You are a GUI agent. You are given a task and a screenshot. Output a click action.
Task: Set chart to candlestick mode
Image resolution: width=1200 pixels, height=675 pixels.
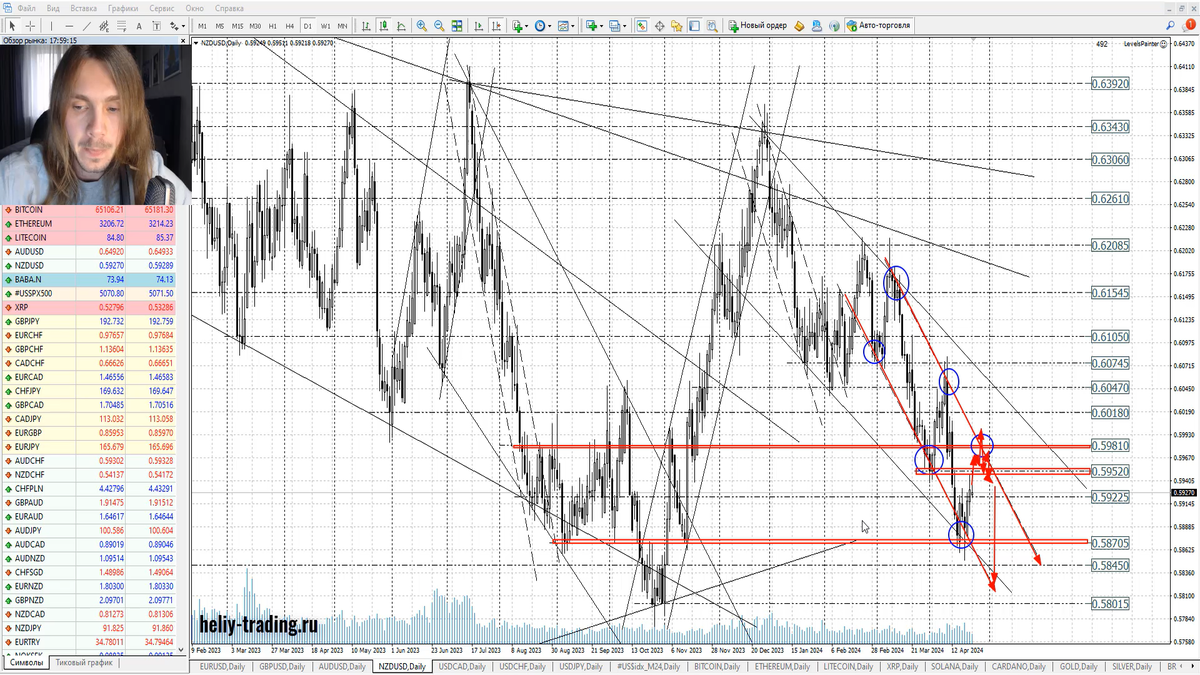384,25
